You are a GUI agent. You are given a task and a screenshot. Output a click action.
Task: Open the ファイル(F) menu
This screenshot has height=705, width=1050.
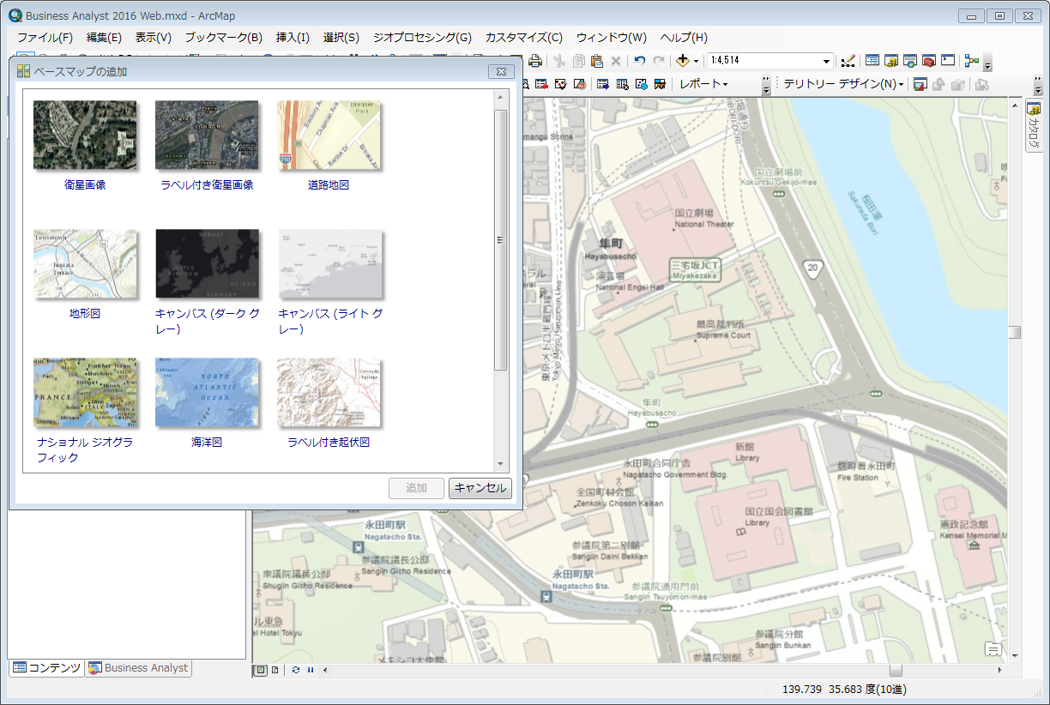tap(45, 37)
